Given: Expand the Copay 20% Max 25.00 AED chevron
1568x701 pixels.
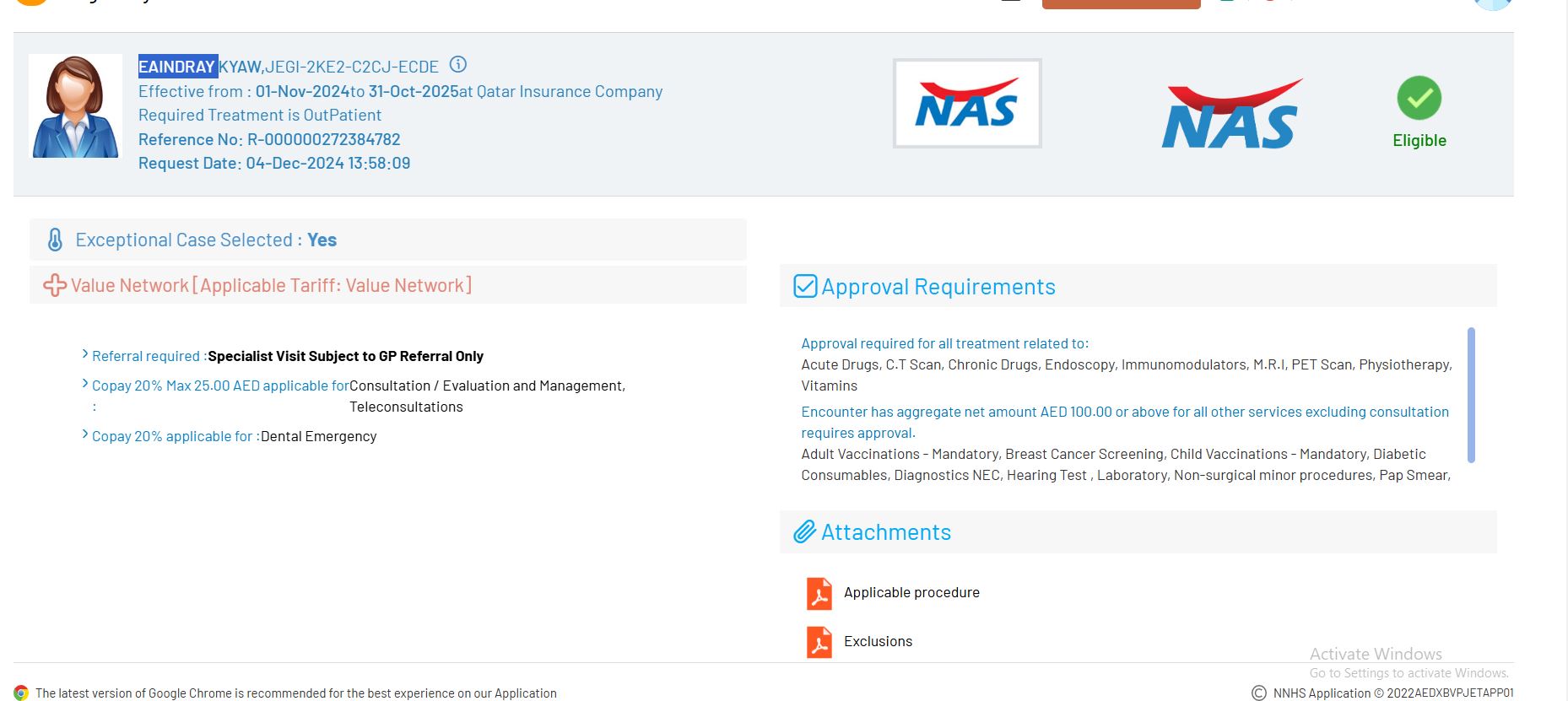Looking at the screenshot, I should (85, 384).
